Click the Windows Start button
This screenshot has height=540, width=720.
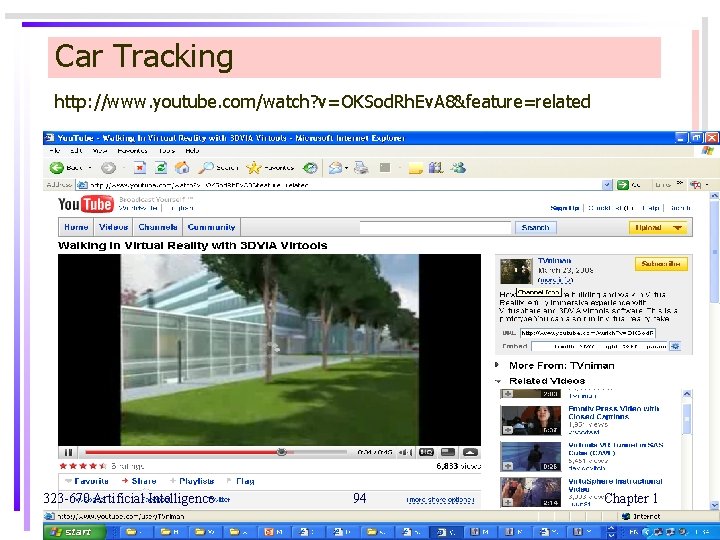75,532
